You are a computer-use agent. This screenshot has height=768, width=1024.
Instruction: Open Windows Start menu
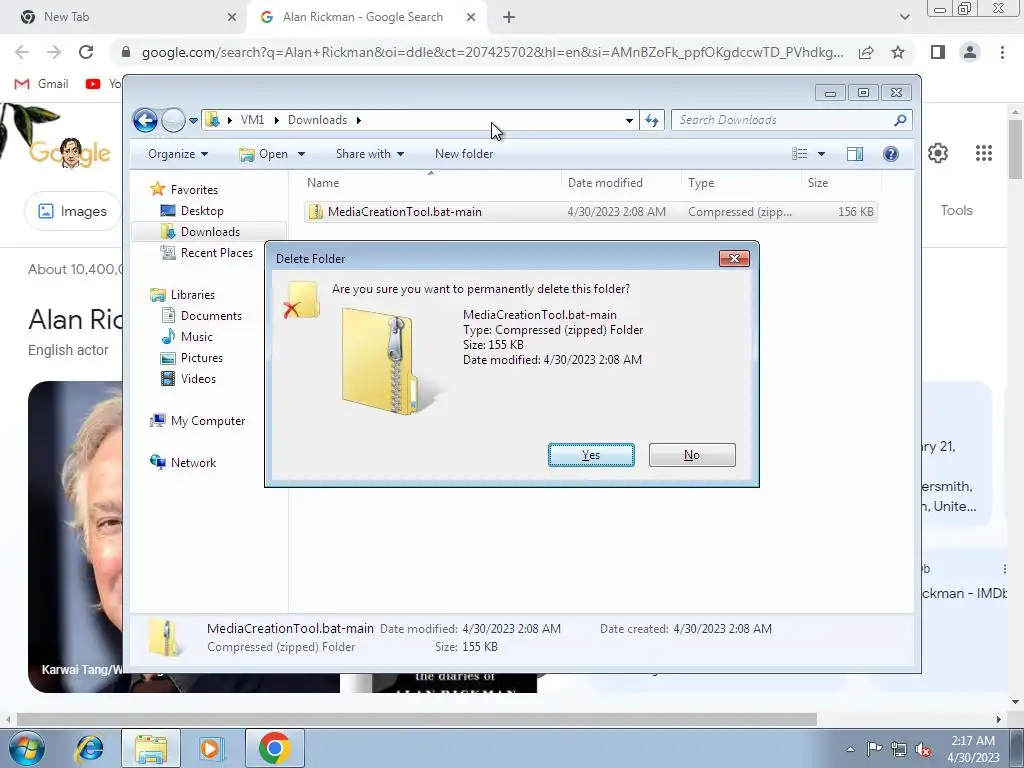point(26,748)
